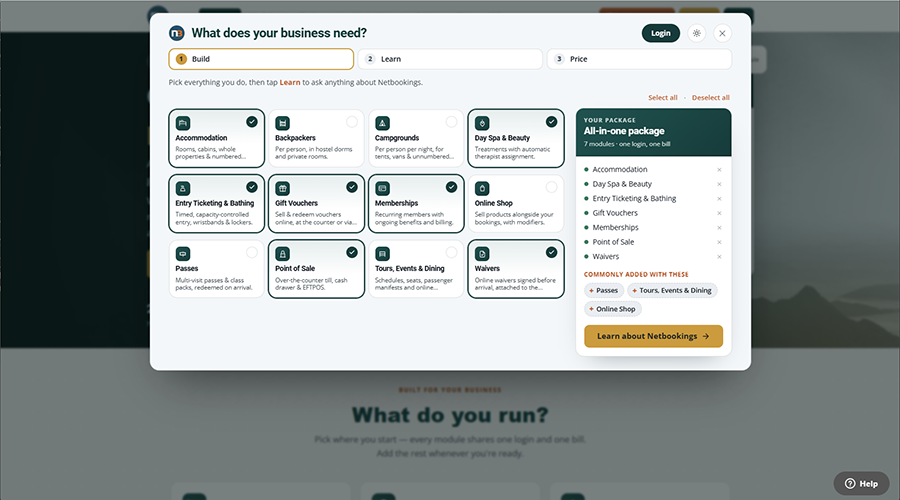Click the Memberships card icon
The image size is (900, 500).
tap(382, 188)
